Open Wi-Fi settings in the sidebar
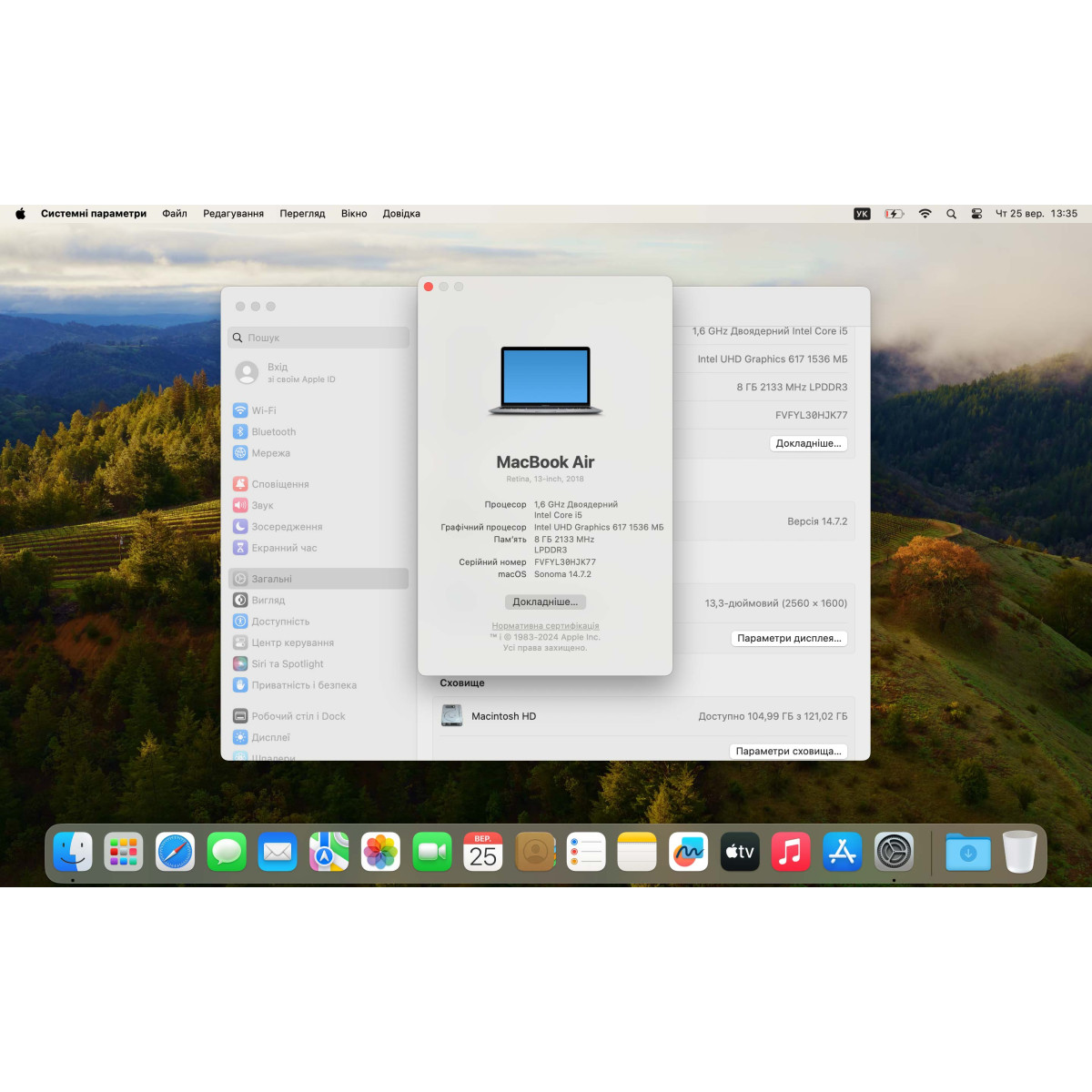Screen dimensions: 1092x1092 (318, 410)
